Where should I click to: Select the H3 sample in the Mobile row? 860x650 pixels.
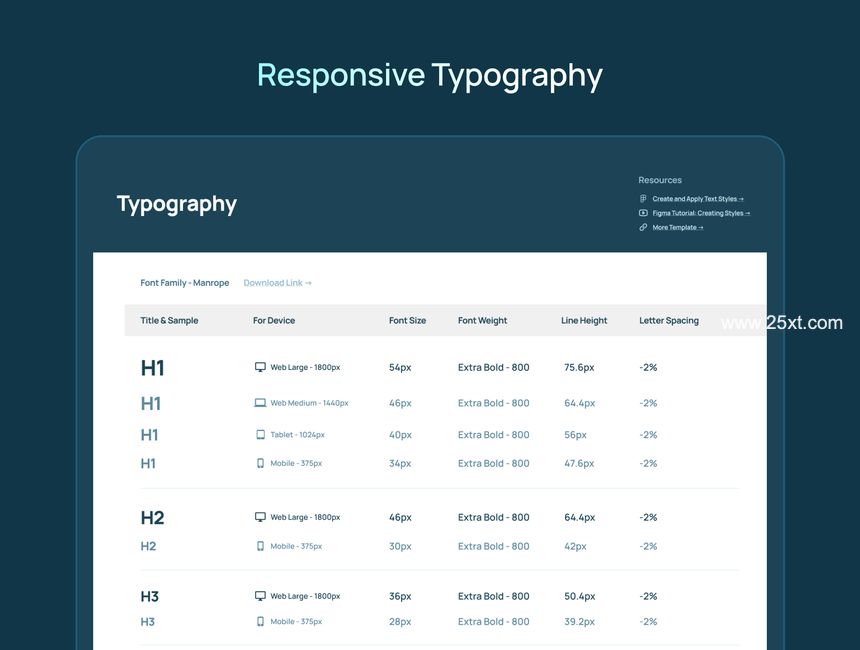click(x=148, y=621)
